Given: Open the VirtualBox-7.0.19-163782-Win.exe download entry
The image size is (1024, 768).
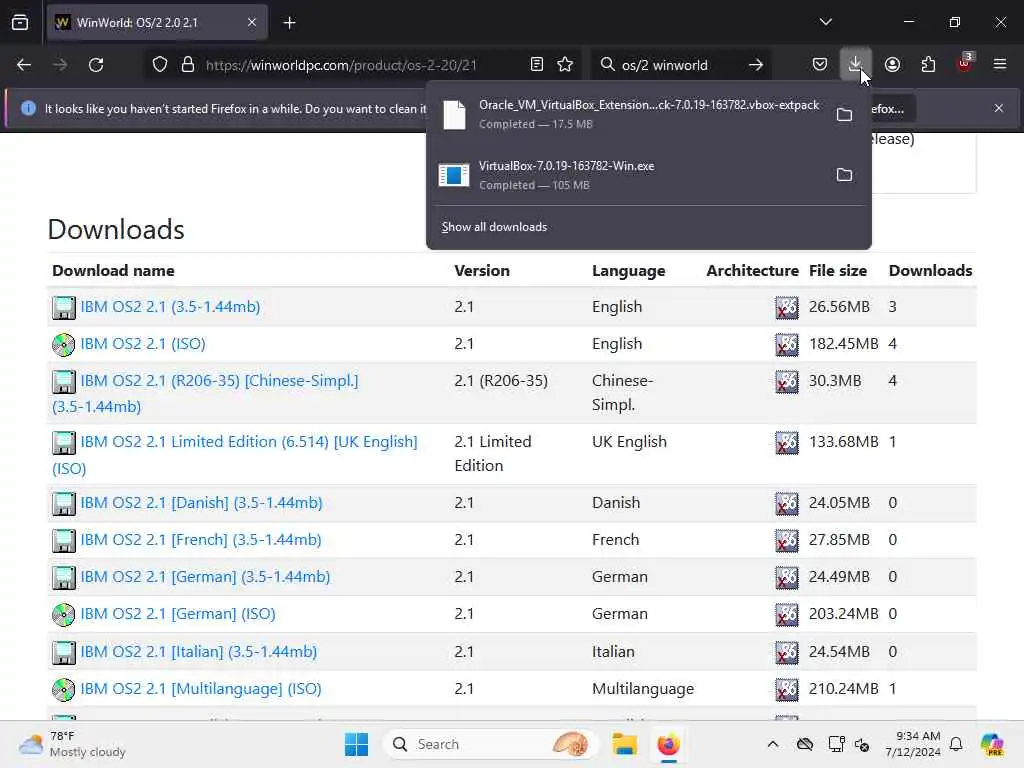Looking at the screenshot, I should coord(630,174).
